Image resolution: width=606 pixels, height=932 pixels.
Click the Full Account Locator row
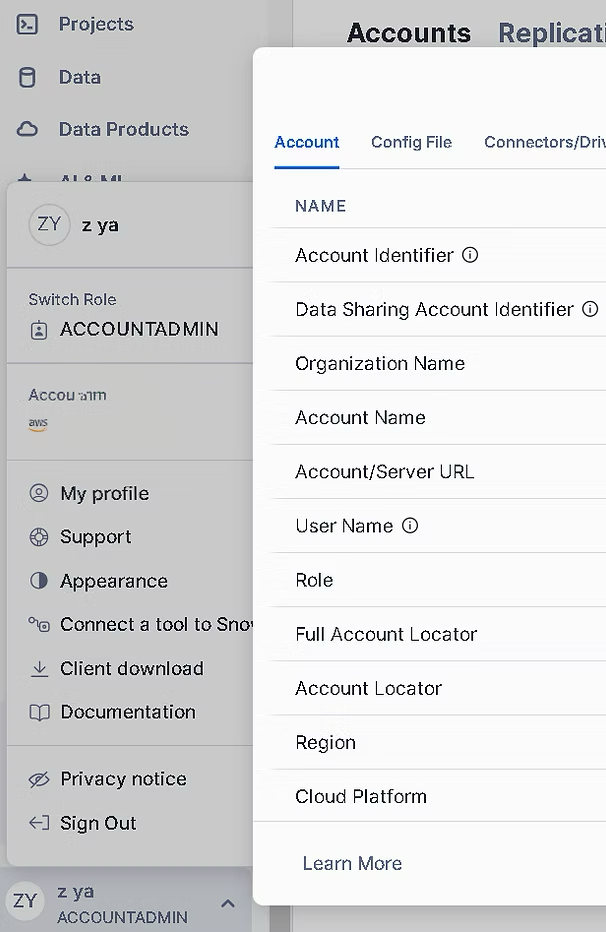click(438, 634)
